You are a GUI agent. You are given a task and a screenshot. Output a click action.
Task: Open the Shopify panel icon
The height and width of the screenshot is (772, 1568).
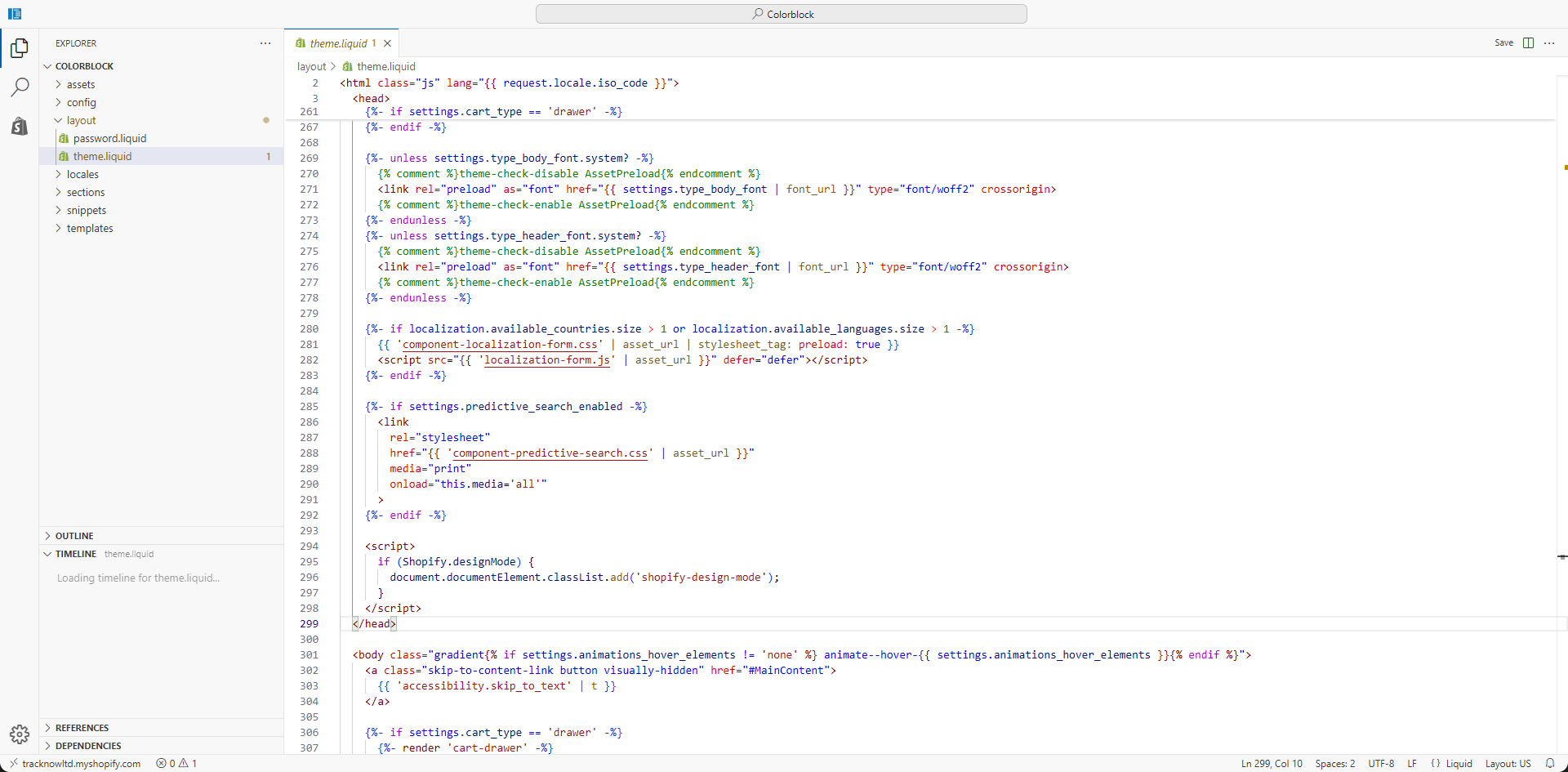[20, 126]
